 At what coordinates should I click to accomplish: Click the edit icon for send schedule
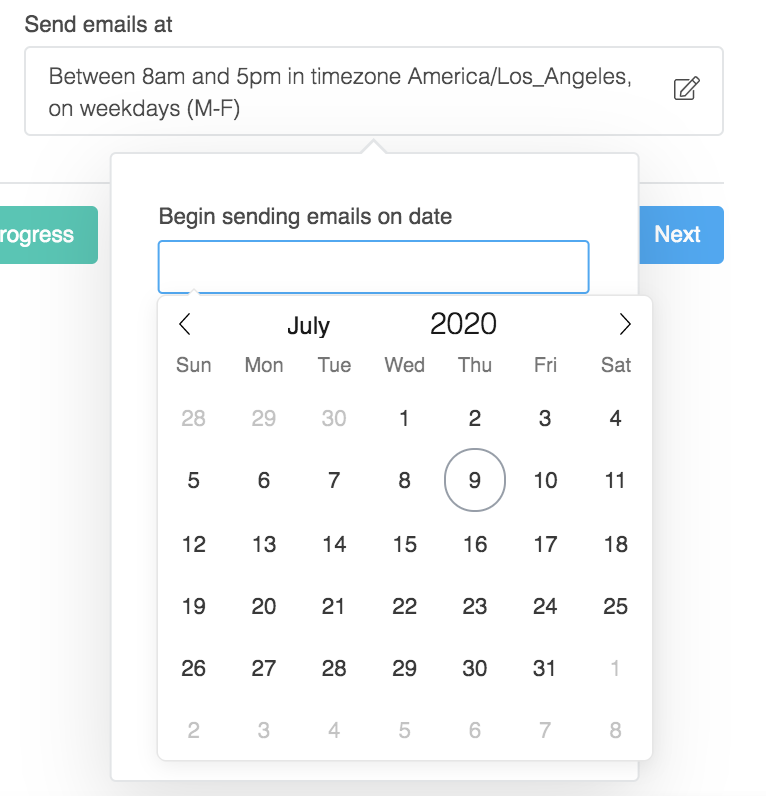tap(686, 89)
